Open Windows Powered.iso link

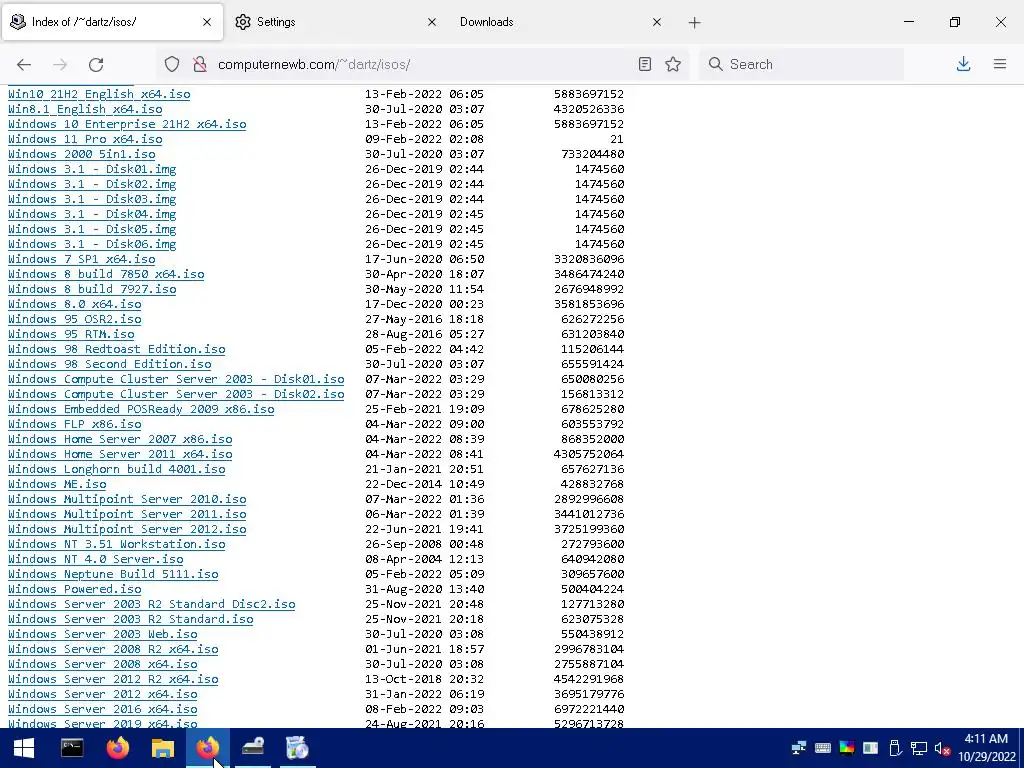pos(74,590)
